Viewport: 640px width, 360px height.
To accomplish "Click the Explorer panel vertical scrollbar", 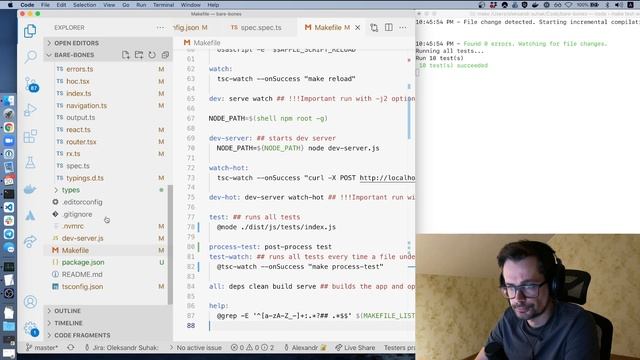I will [170, 244].
